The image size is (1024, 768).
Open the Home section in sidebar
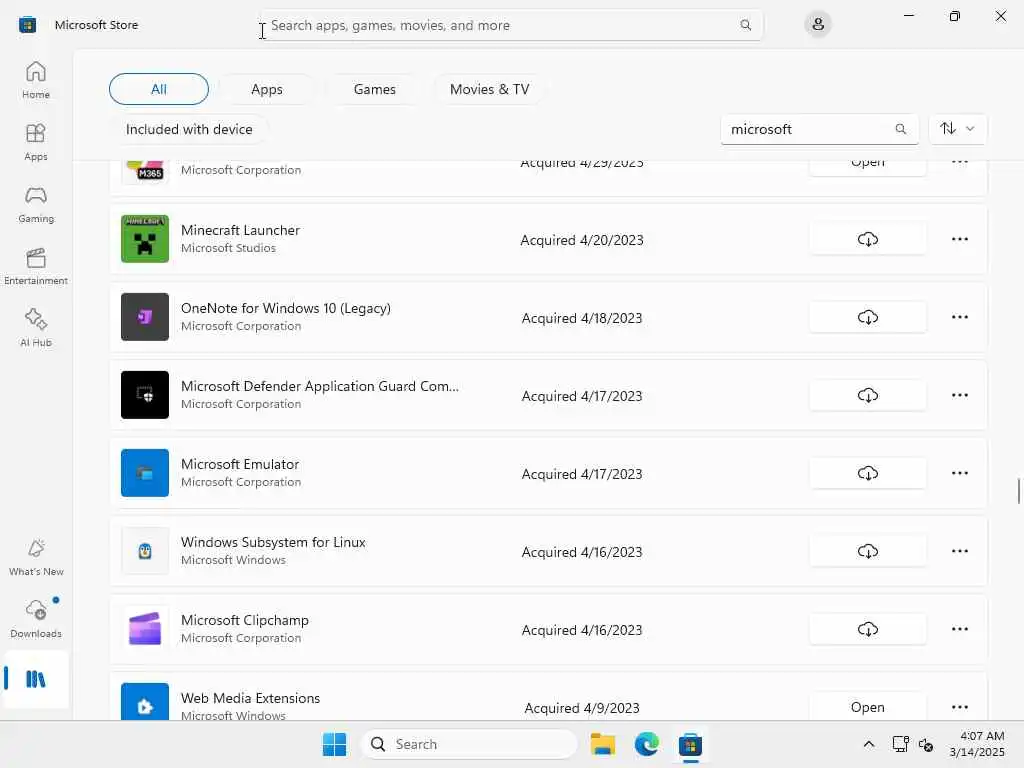[x=36, y=80]
